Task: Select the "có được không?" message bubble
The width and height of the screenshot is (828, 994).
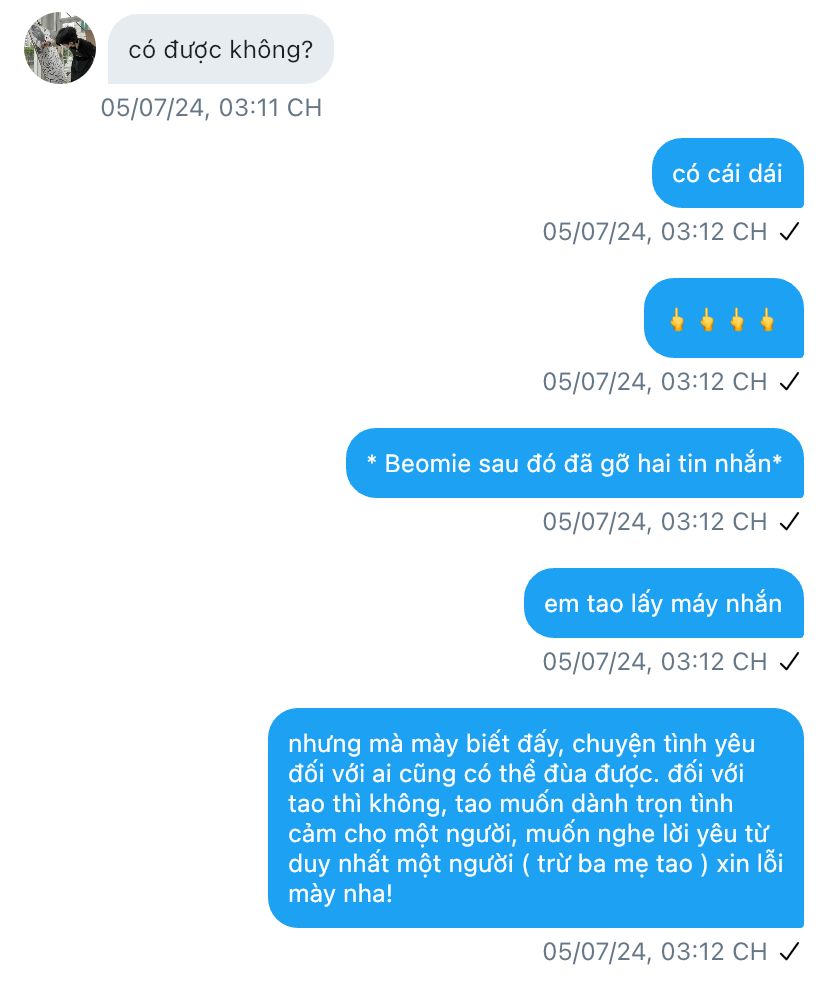Action: (x=221, y=49)
